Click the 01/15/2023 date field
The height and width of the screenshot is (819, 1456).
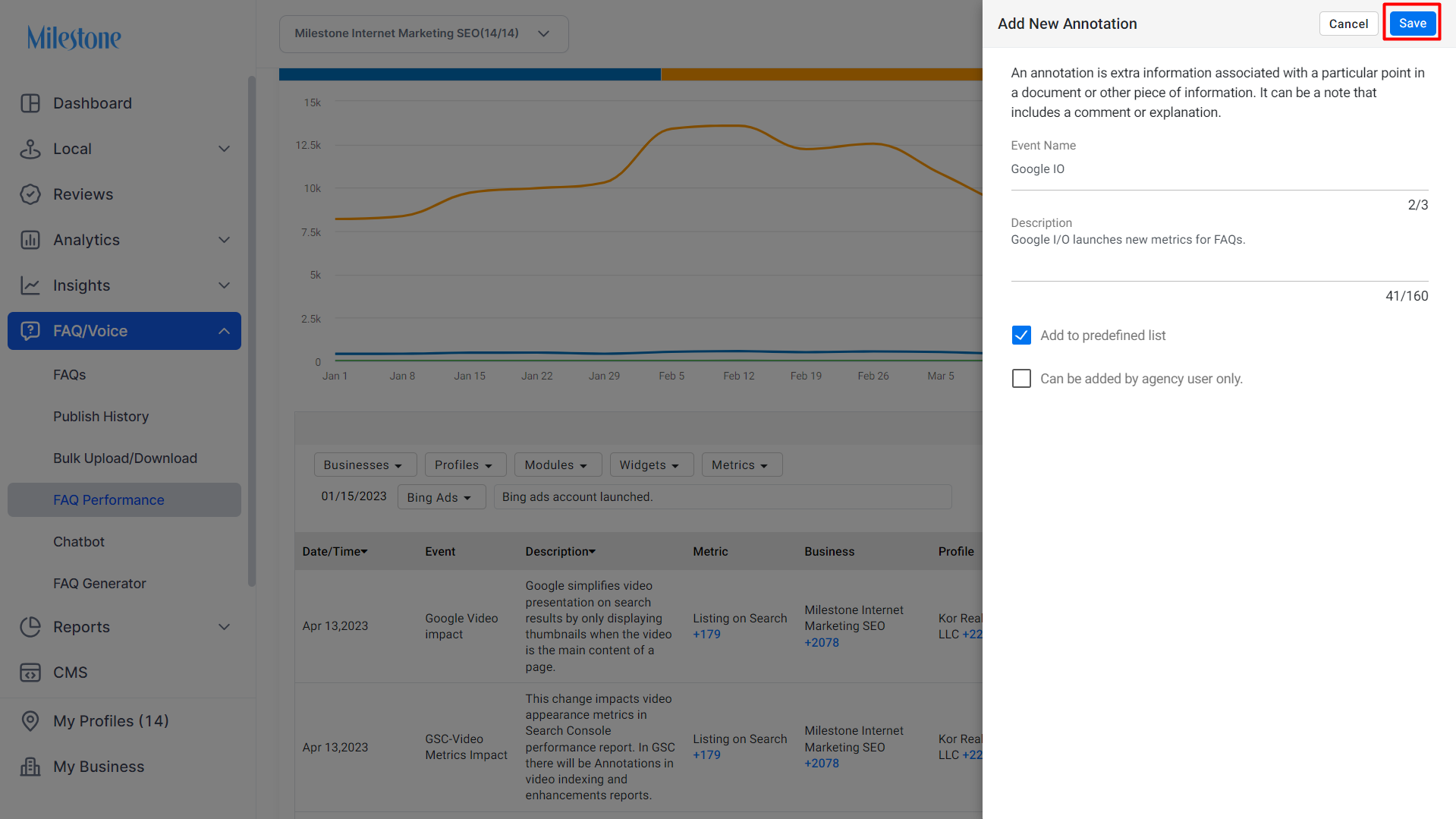click(x=354, y=496)
